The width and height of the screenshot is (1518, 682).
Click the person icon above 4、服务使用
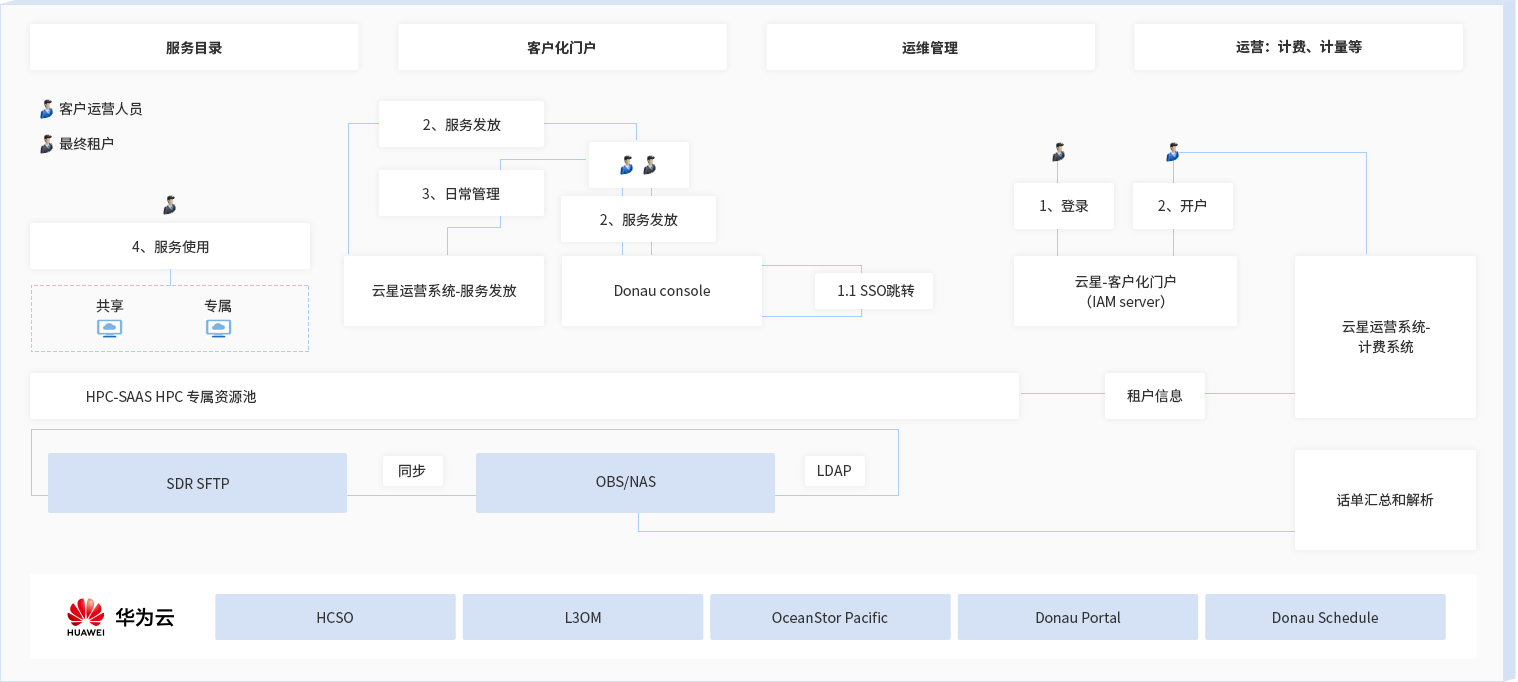pyautogui.click(x=170, y=205)
